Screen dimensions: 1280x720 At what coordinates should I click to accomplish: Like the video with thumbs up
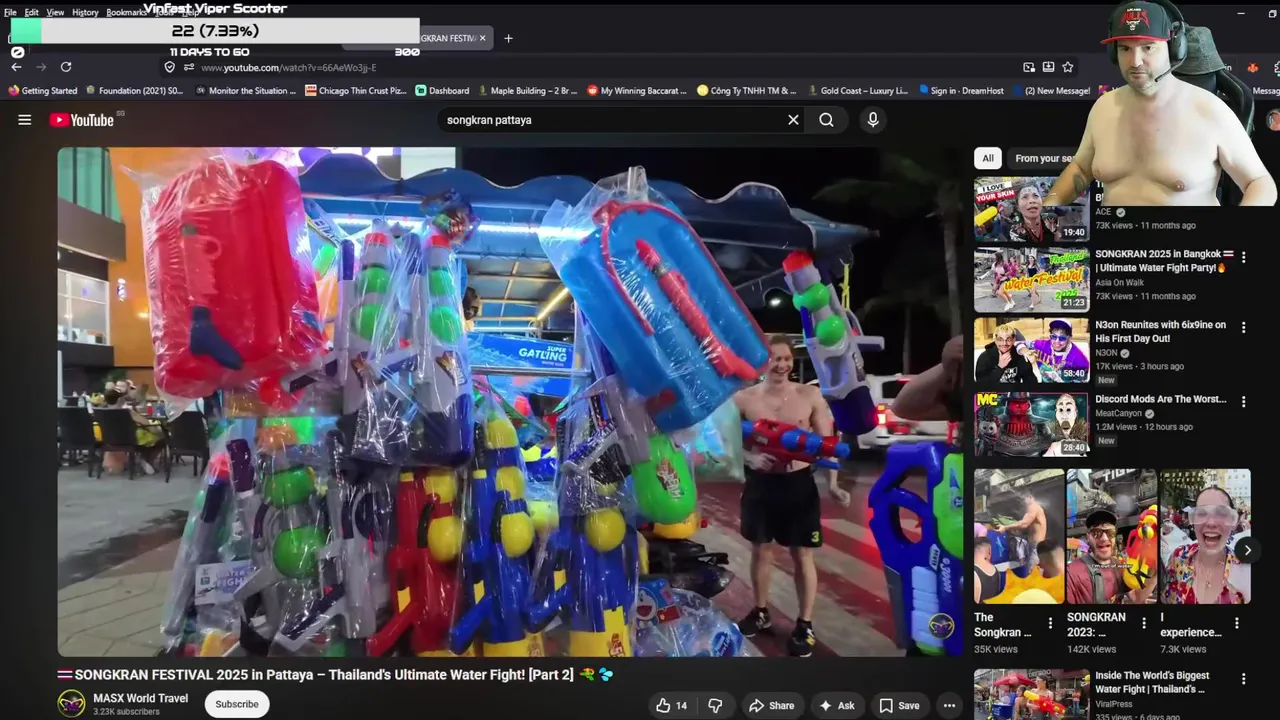pyautogui.click(x=671, y=705)
